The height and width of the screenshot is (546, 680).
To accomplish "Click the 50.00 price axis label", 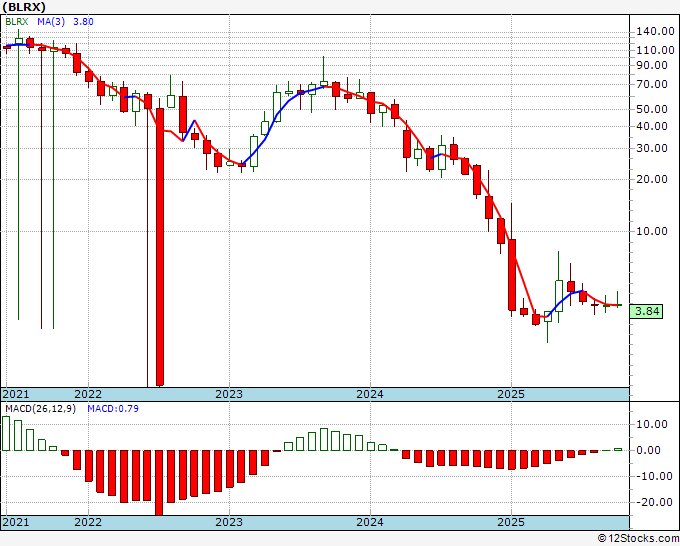I will [x=652, y=109].
